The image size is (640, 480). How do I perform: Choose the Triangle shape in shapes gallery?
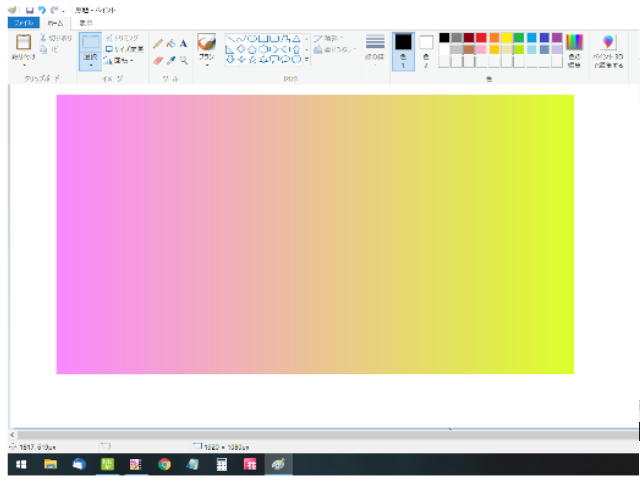pos(296,39)
